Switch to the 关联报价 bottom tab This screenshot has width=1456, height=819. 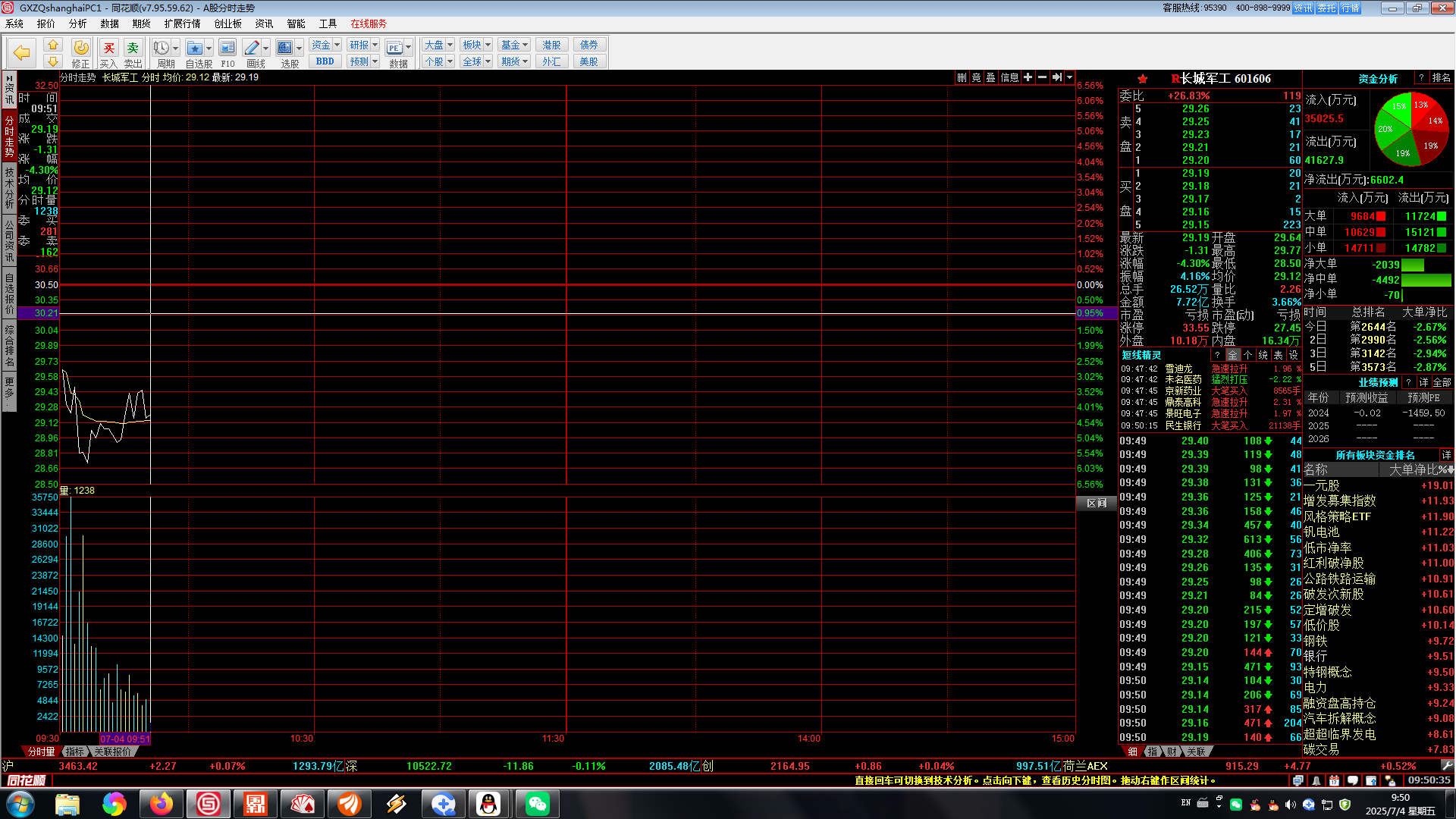(x=114, y=752)
